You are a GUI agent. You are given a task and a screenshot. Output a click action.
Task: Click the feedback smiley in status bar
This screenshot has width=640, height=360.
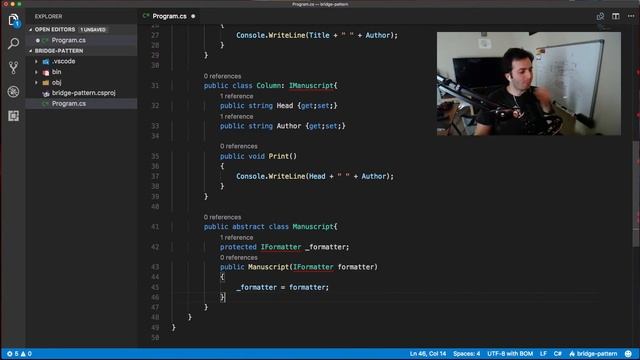pos(628,354)
